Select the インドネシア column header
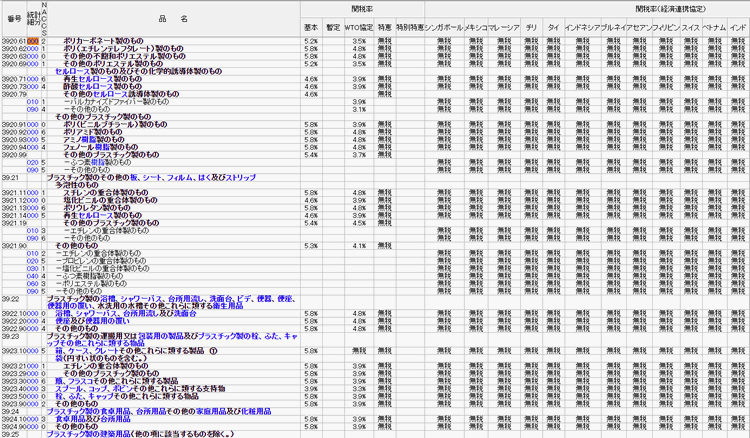750x438 pixels. coord(582,28)
